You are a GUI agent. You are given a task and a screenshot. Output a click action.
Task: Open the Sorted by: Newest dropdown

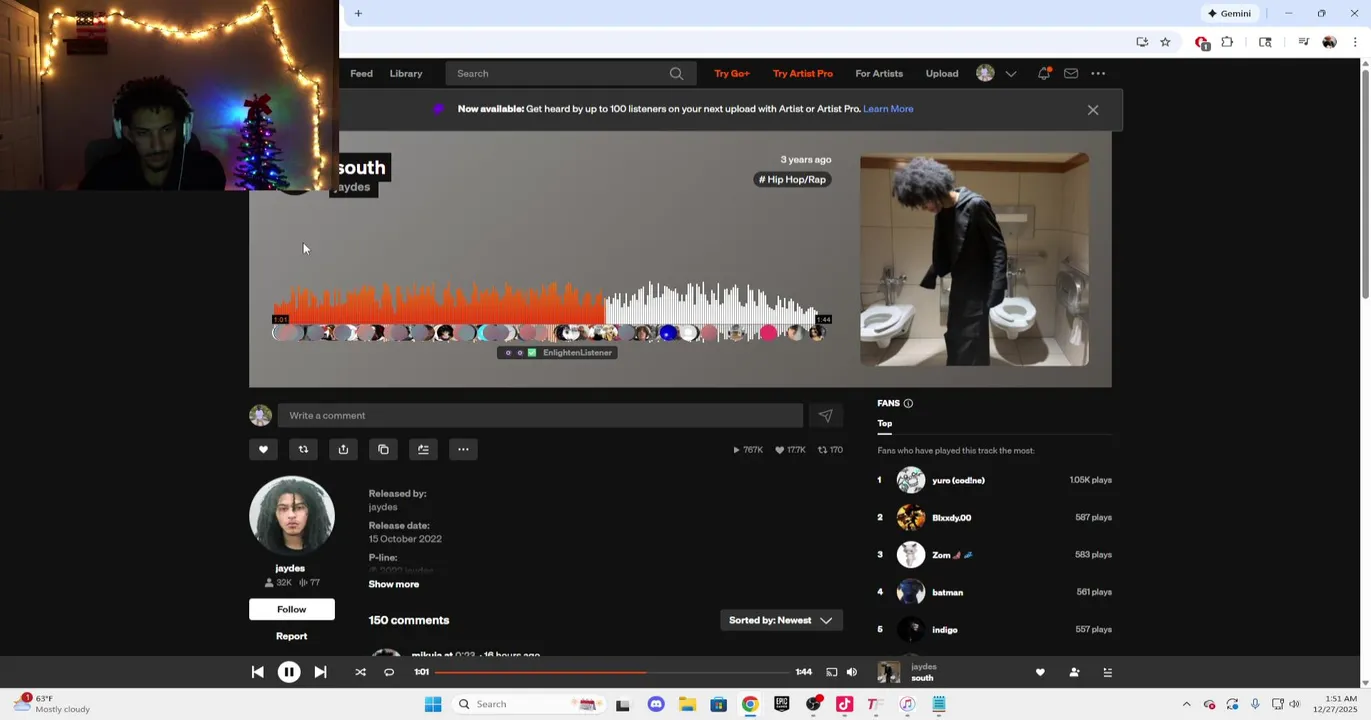pyautogui.click(x=781, y=620)
